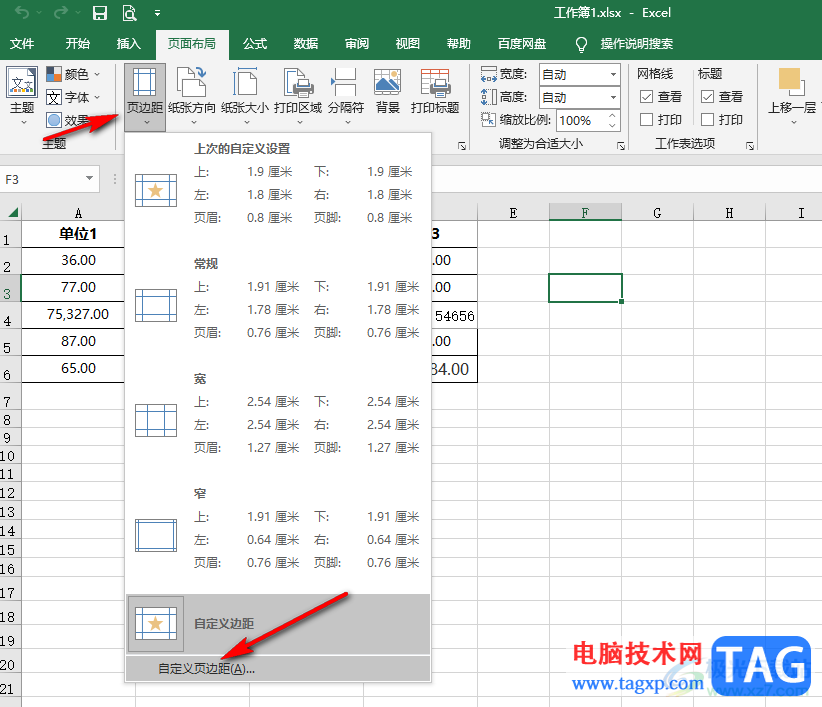Click the 背景 background button
The height and width of the screenshot is (707, 822).
click(x=388, y=92)
